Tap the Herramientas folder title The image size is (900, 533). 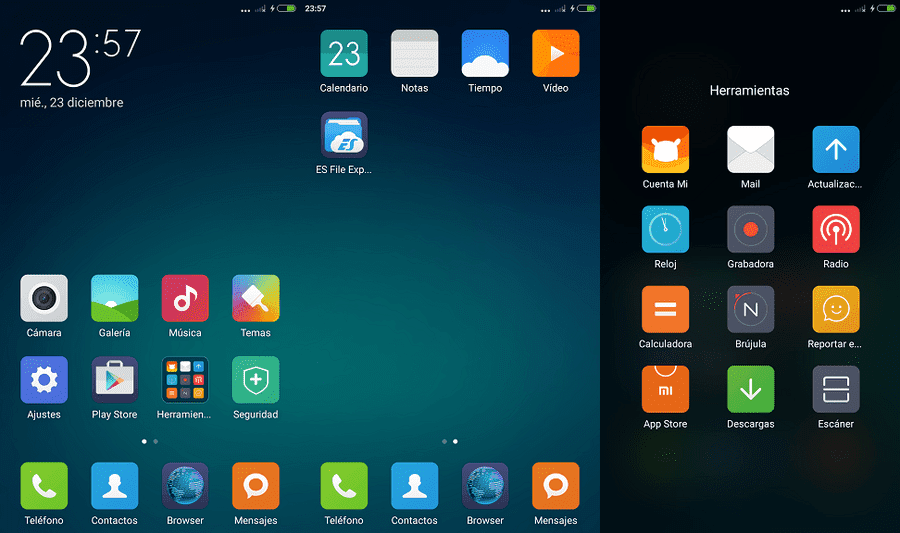pos(750,91)
